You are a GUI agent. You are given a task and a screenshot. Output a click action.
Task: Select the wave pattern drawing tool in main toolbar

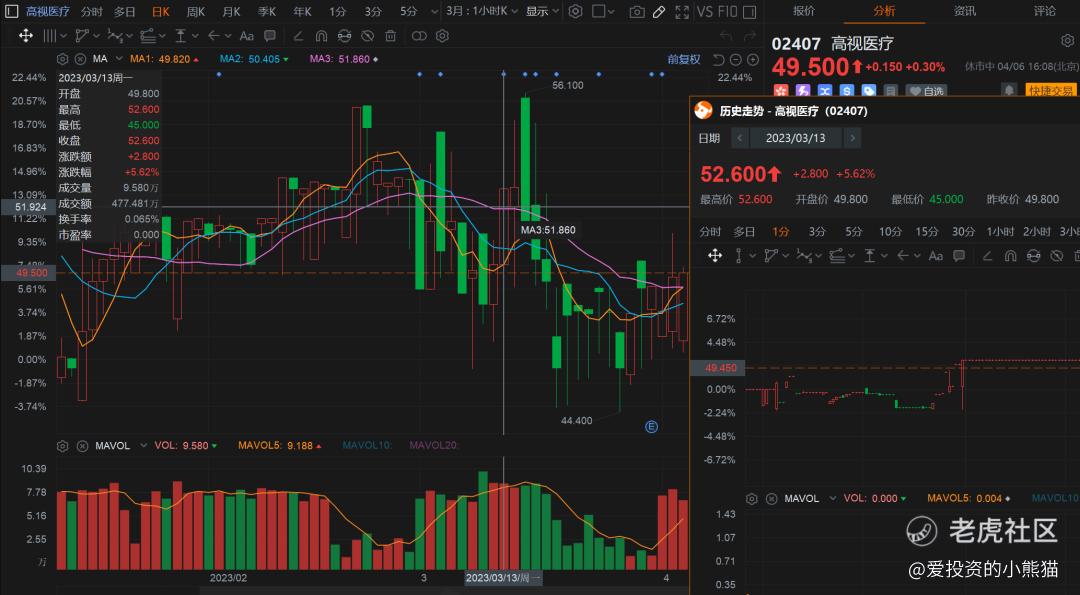[115, 36]
